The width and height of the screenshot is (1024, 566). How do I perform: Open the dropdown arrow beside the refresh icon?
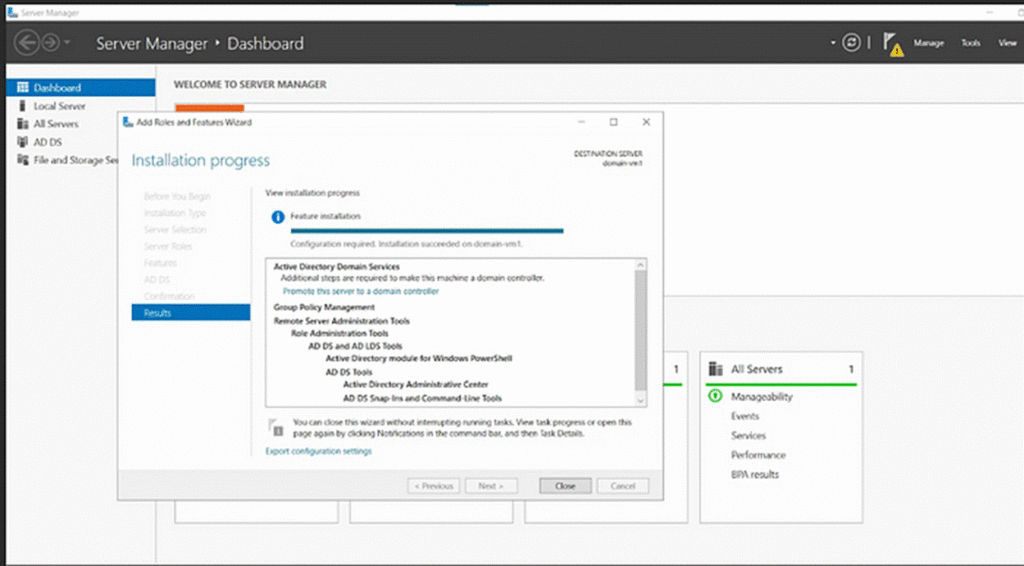click(x=832, y=44)
